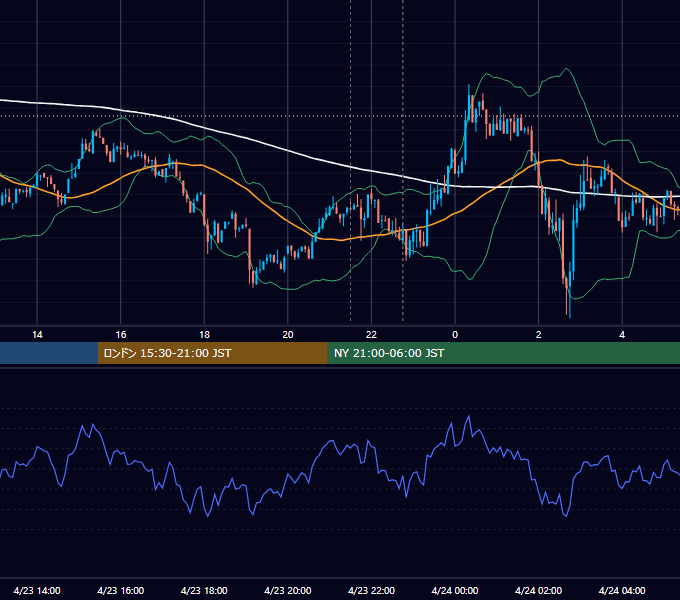Click the 4/24 04:00 label on oscillator axis
This screenshot has height=600, width=680.
click(622, 590)
